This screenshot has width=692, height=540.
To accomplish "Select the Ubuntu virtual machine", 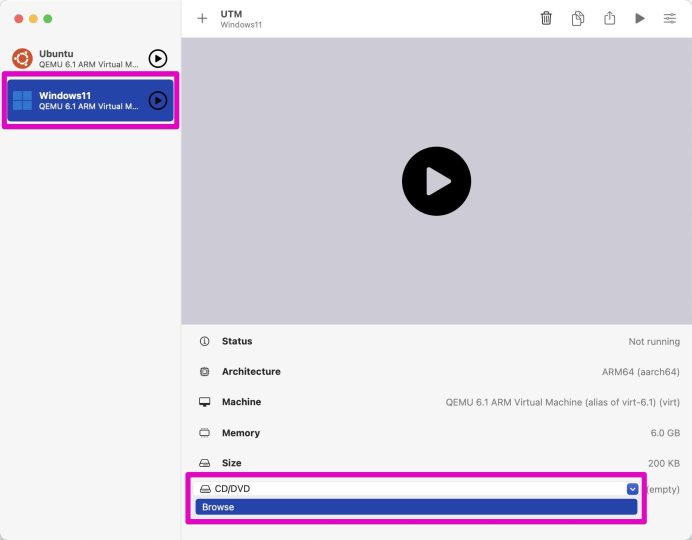I will coord(90,58).
